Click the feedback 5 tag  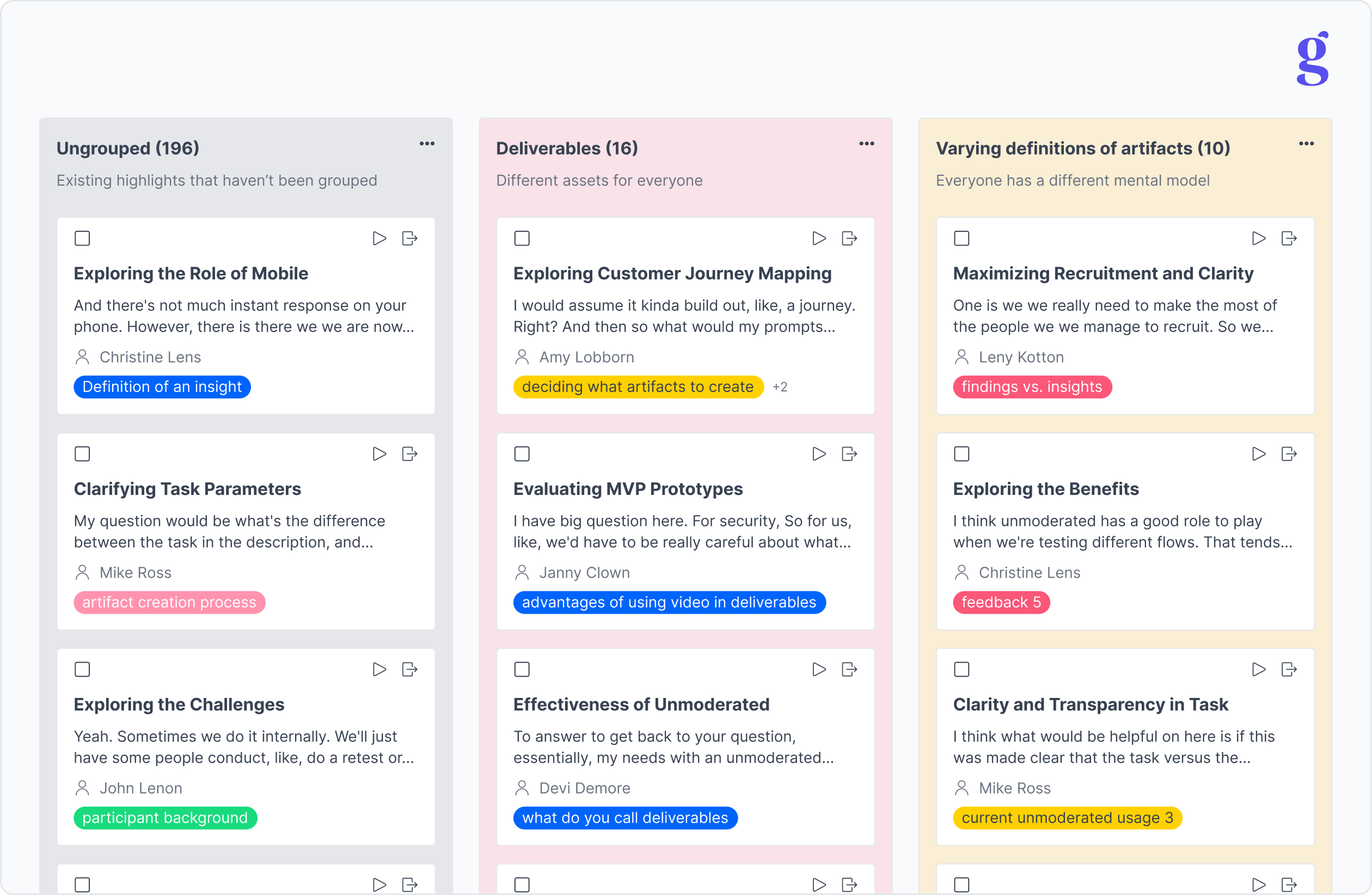[1002, 603]
